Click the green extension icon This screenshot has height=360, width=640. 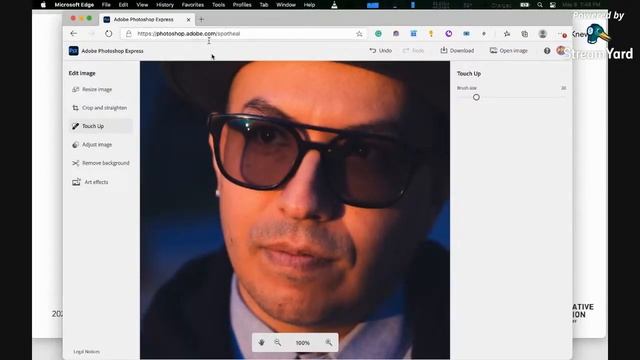pyautogui.click(x=378, y=34)
